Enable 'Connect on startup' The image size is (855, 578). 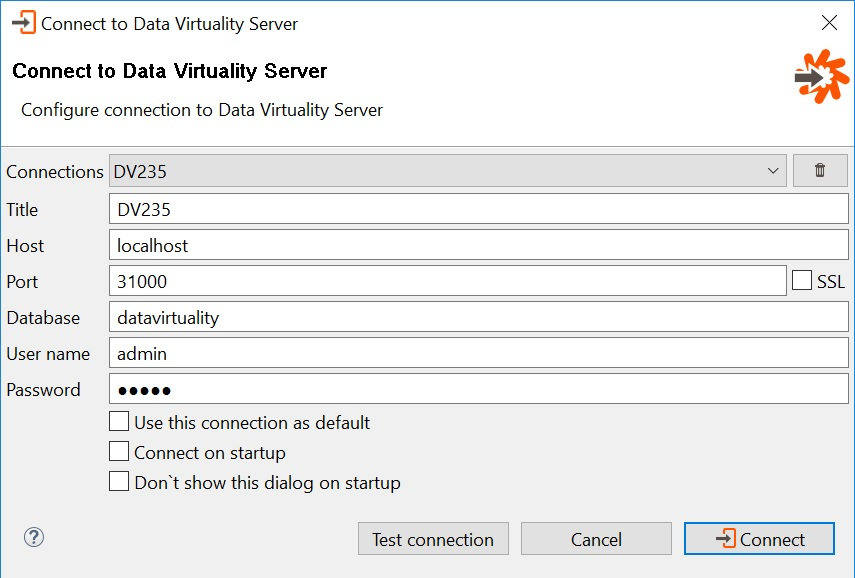(119, 452)
